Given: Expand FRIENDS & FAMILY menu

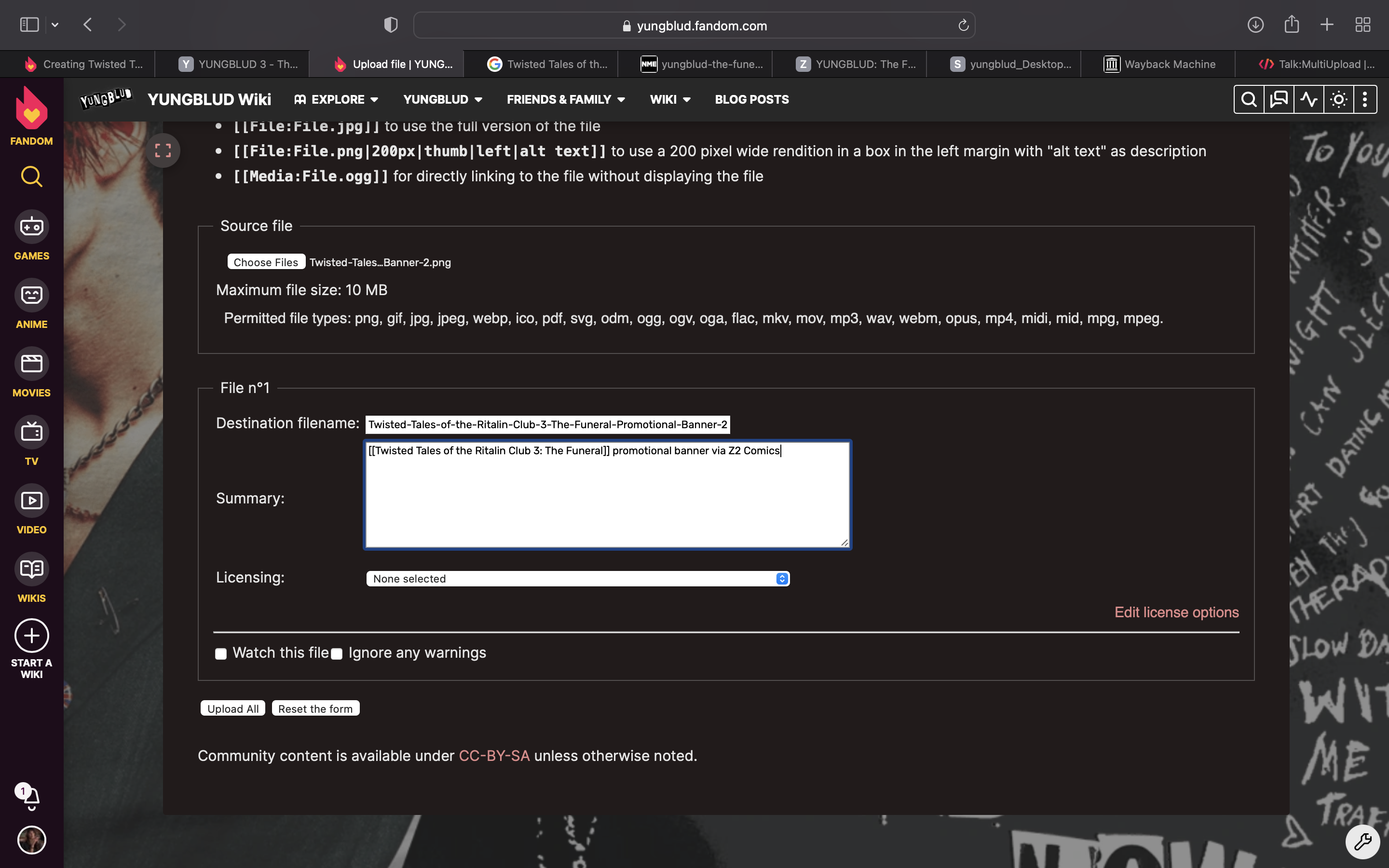Looking at the screenshot, I should coord(566,99).
